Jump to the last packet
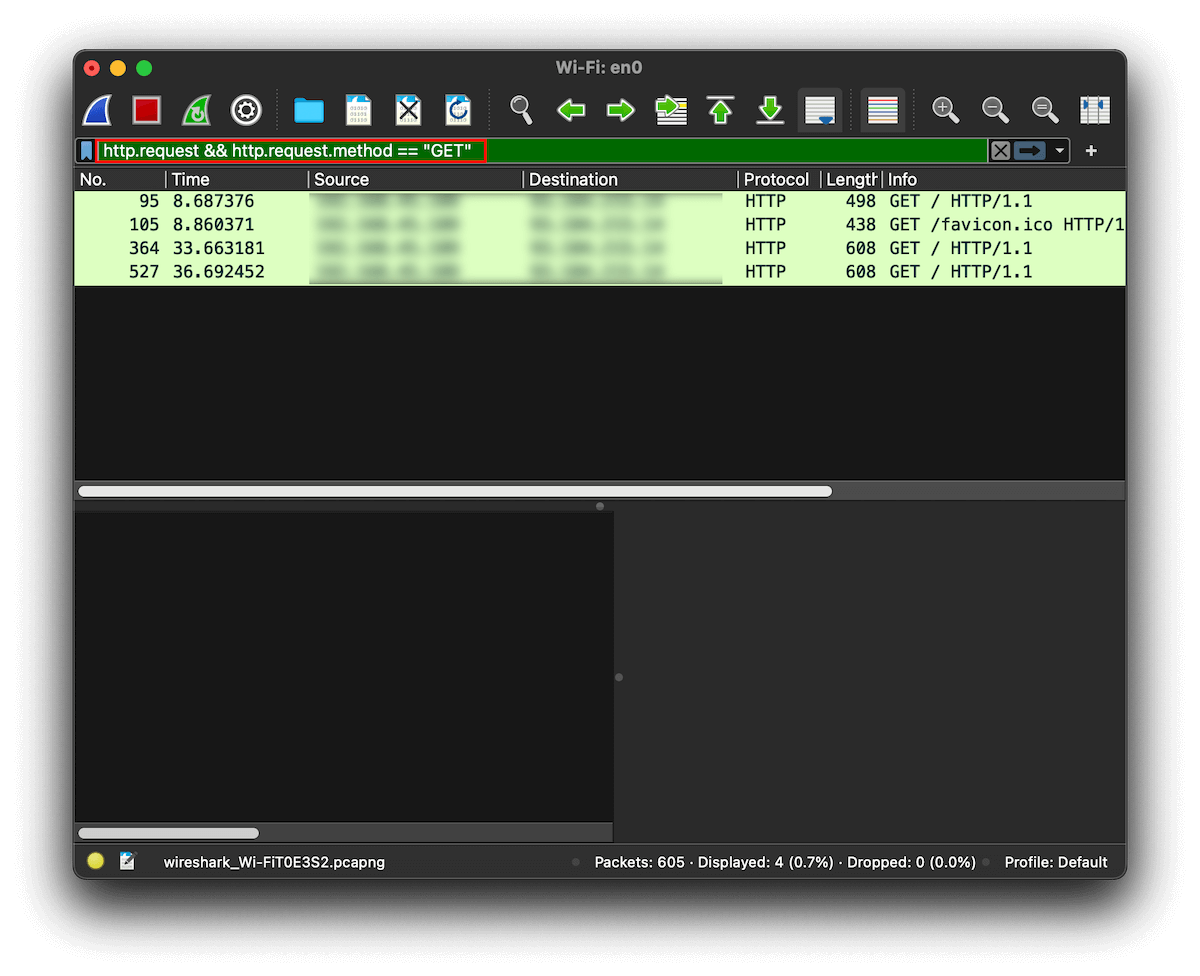The width and height of the screenshot is (1200, 976). click(x=770, y=110)
